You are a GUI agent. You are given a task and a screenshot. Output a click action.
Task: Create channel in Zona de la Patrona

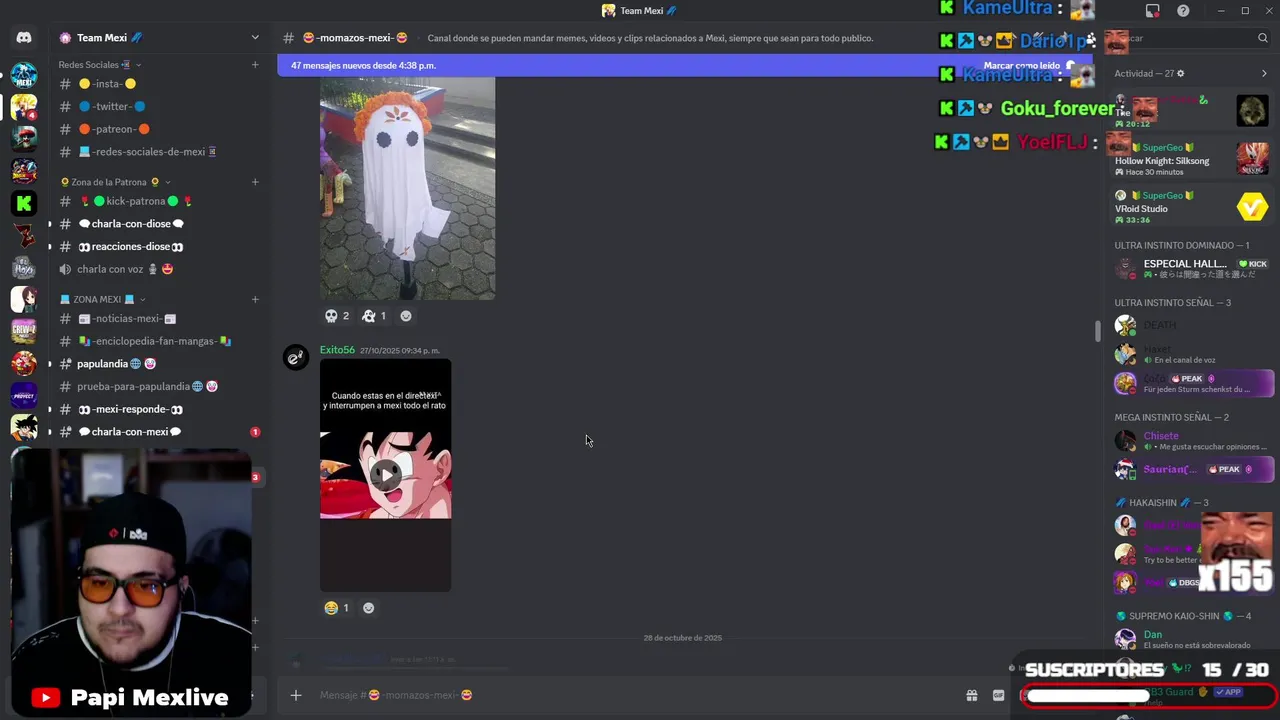[255, 182]
